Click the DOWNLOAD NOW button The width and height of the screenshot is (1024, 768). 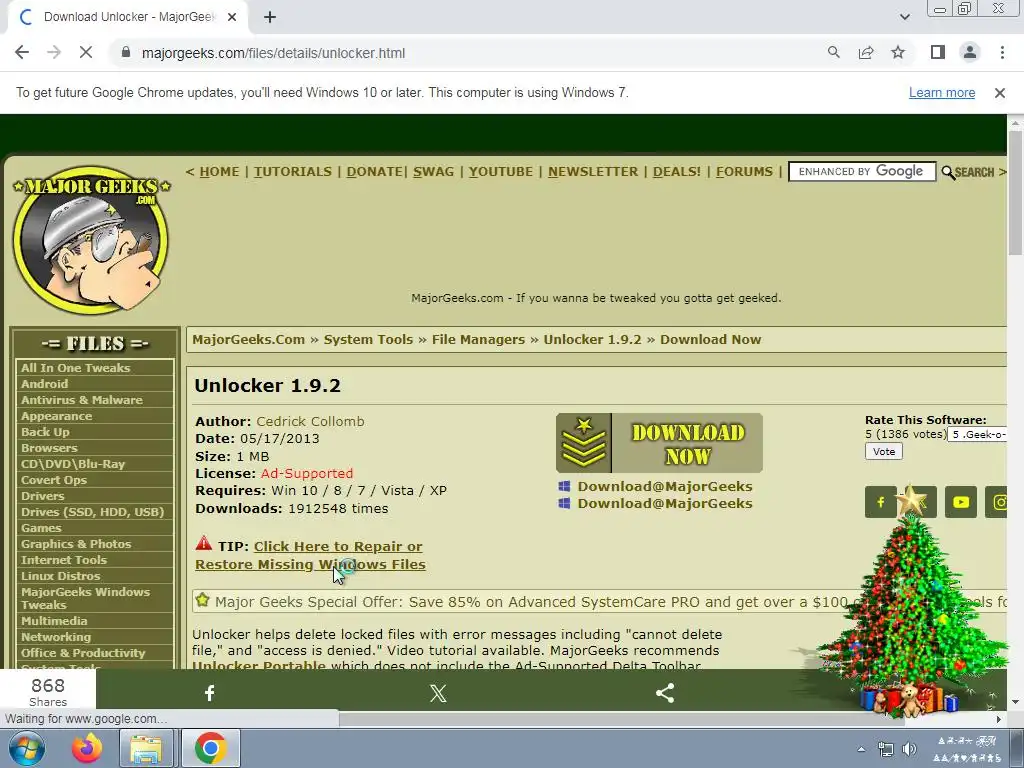[659, 443]
